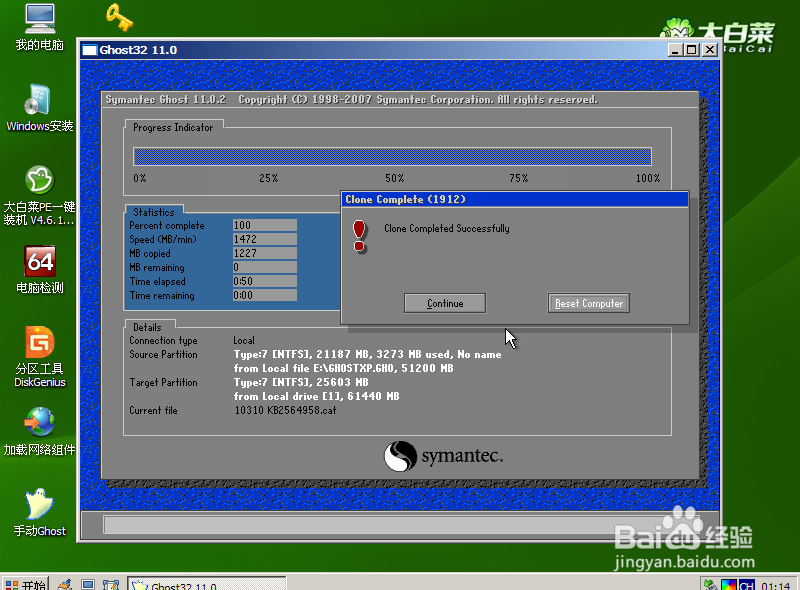
Task: Click the MB remaining value 0
Action: click(265, 267)
